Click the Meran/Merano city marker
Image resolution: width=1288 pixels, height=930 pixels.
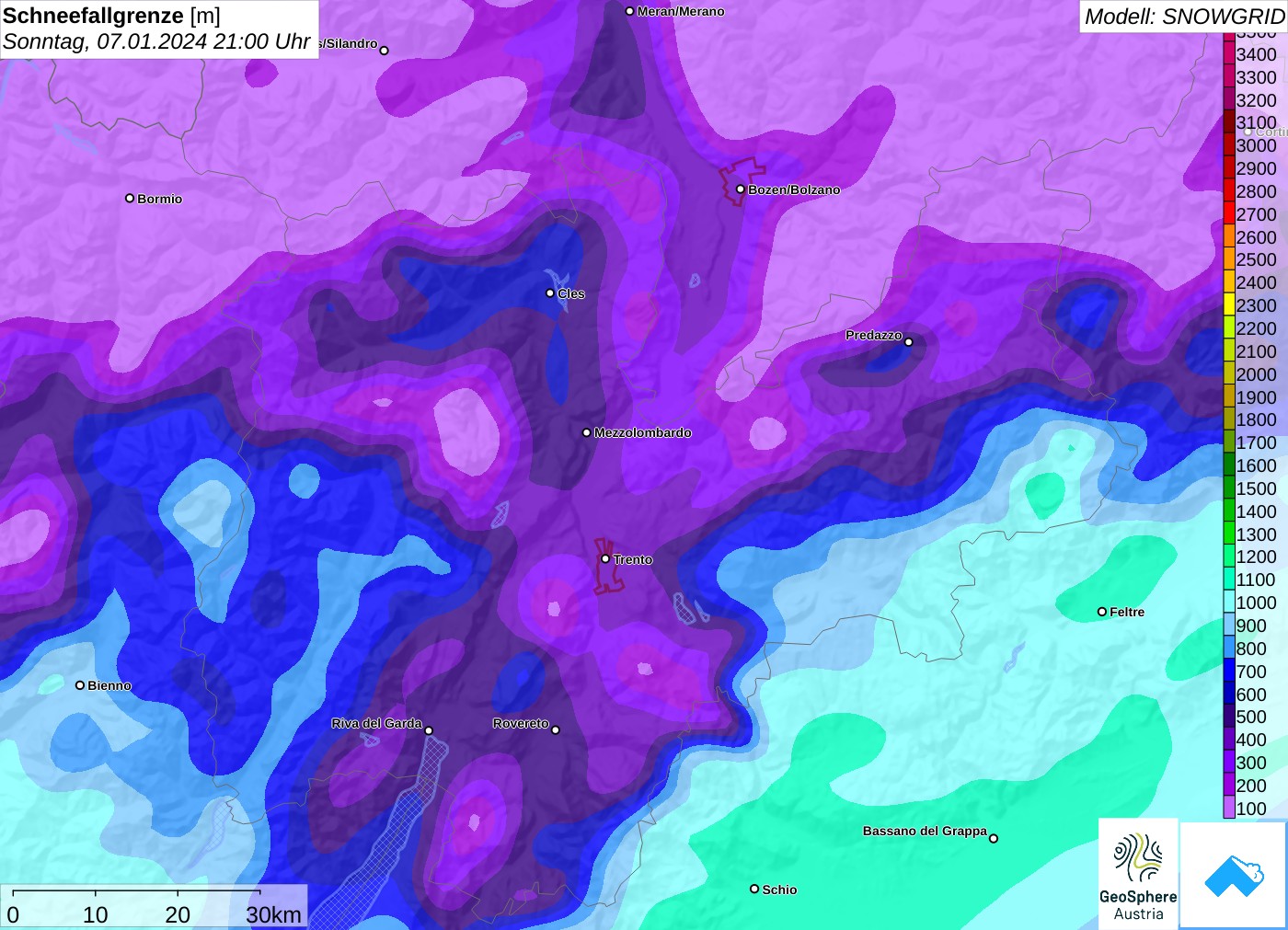629,11
